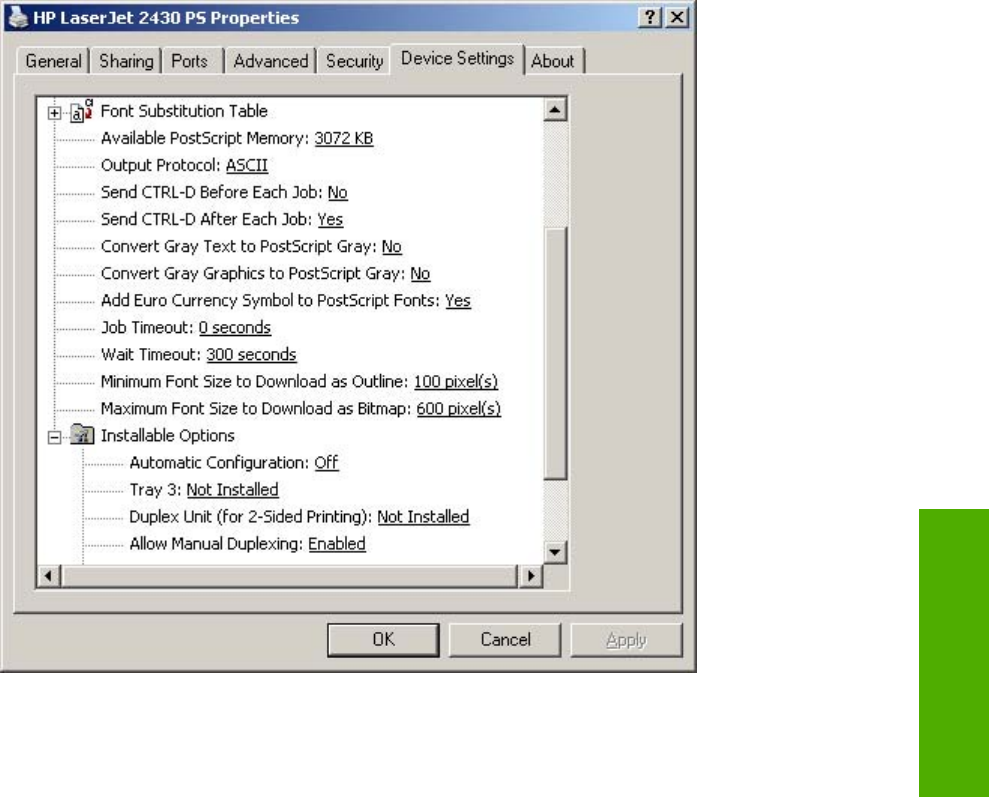This screenshot has height=797, width=989.
Task: Click the Font Substitution Table icon
Action: point(81,111)
